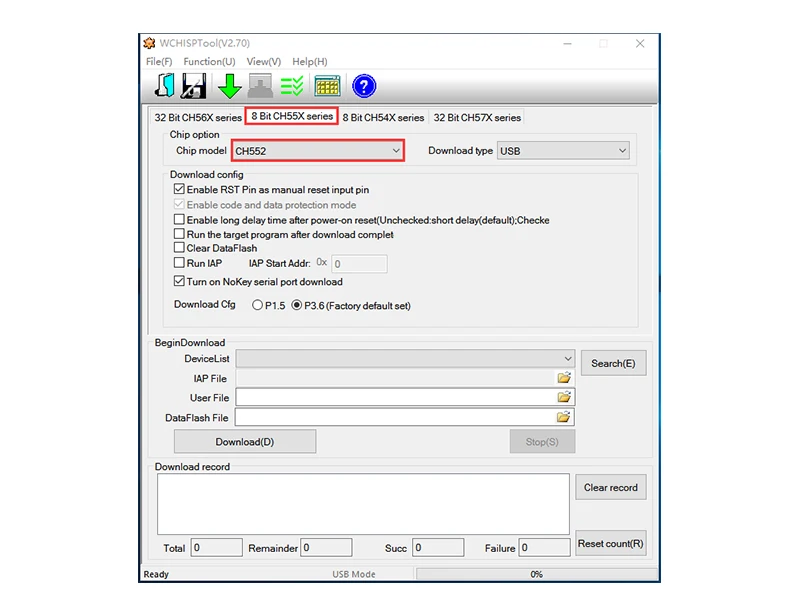This screenshot has width=800, height=614.
Task: Click the 0% progress bar in status bar
Action: coord(537,574)
